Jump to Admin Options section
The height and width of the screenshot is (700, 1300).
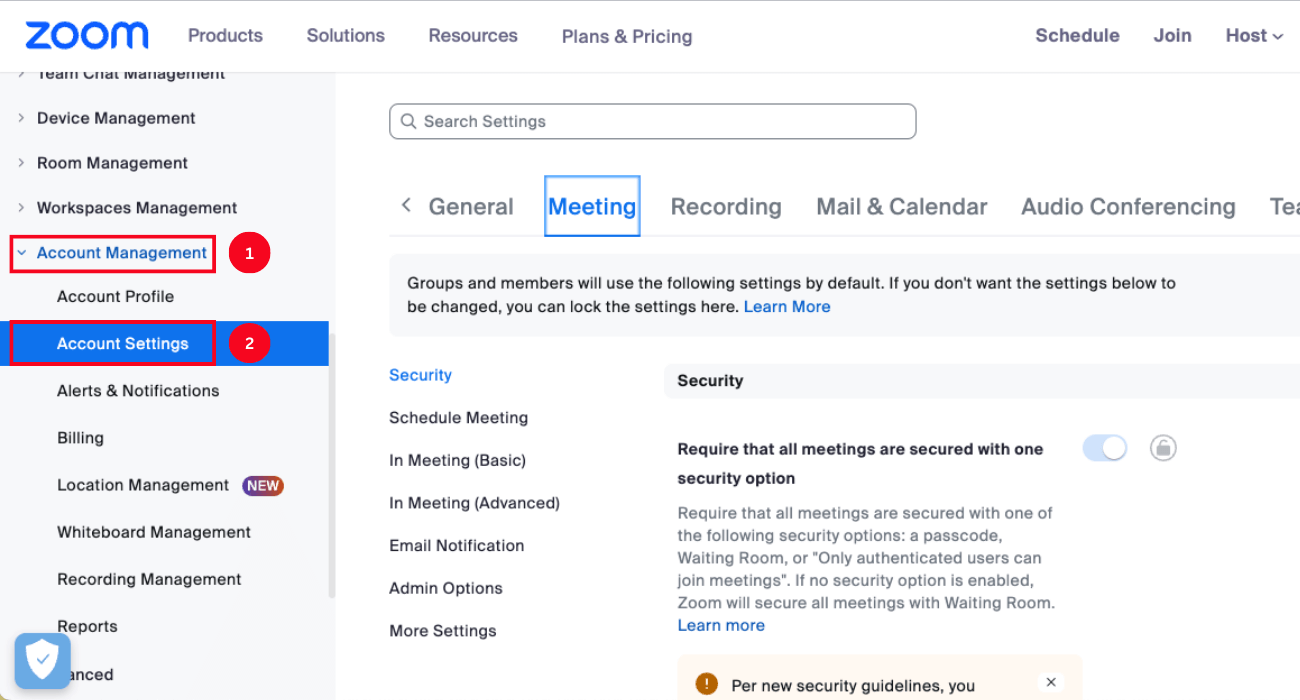445,588
